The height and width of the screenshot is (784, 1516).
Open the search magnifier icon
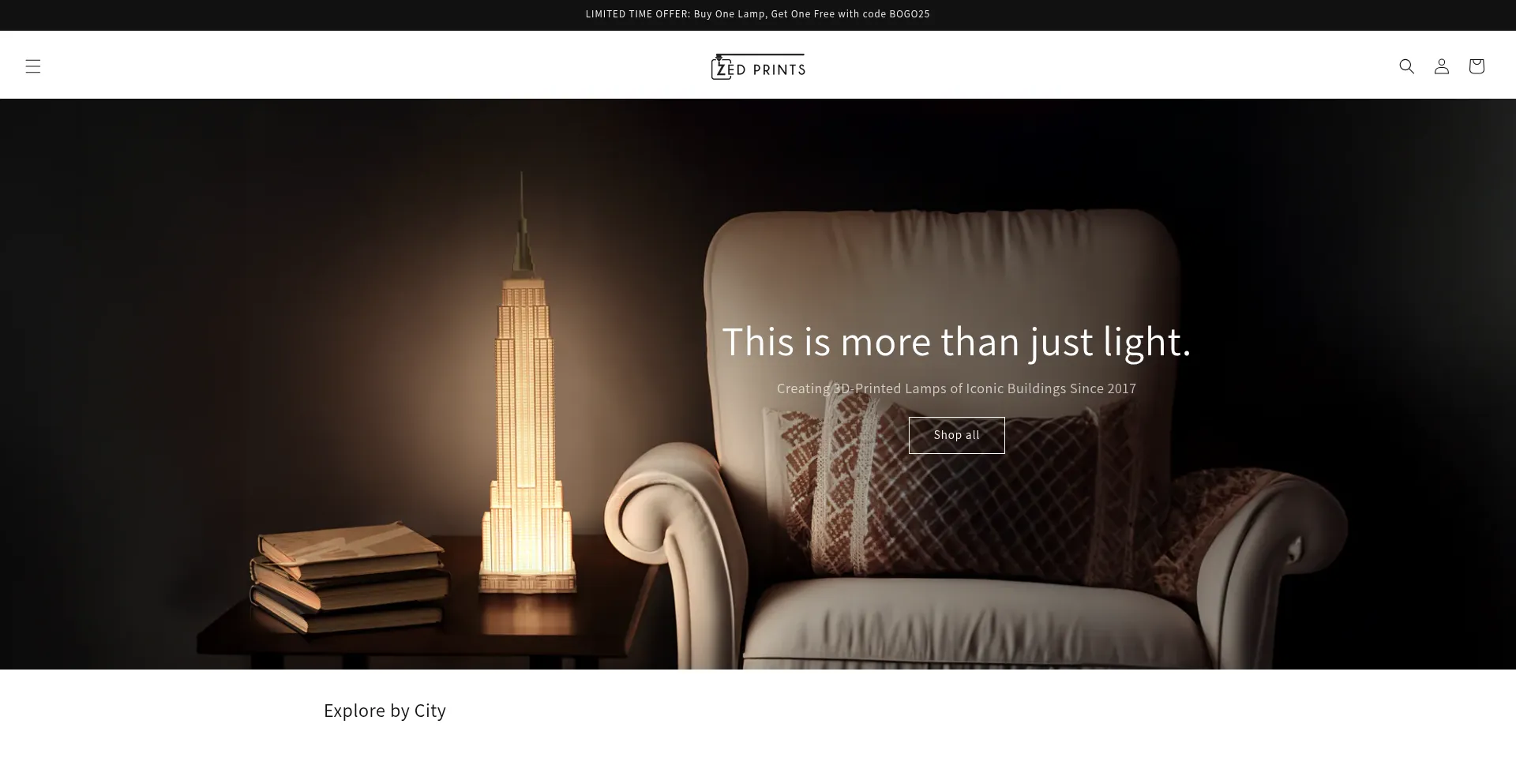(1406, 66)
